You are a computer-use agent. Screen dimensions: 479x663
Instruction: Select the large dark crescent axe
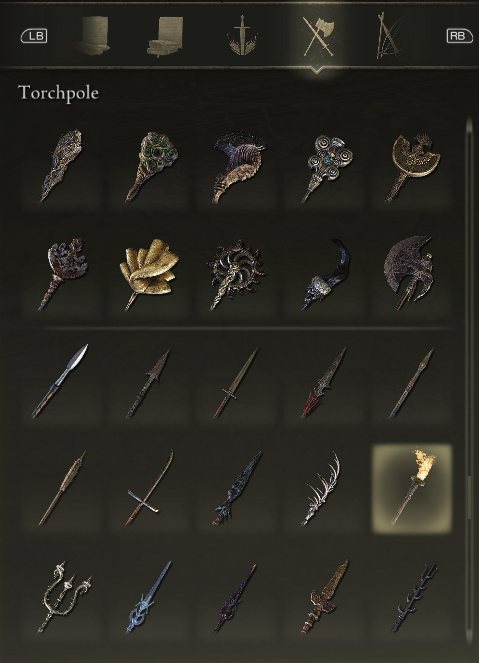(x=410, y=273)
